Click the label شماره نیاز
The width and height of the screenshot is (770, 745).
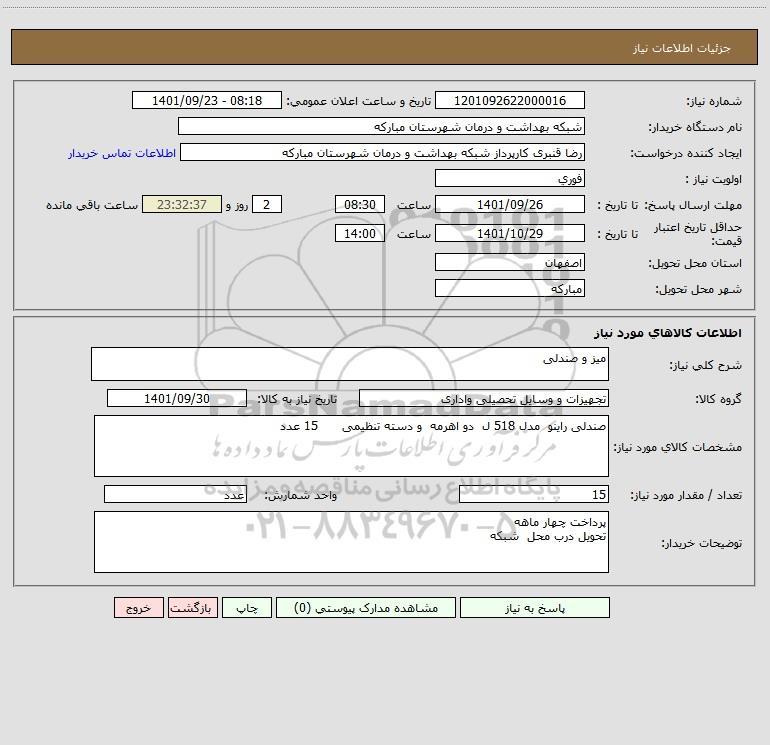click(714, 101)
